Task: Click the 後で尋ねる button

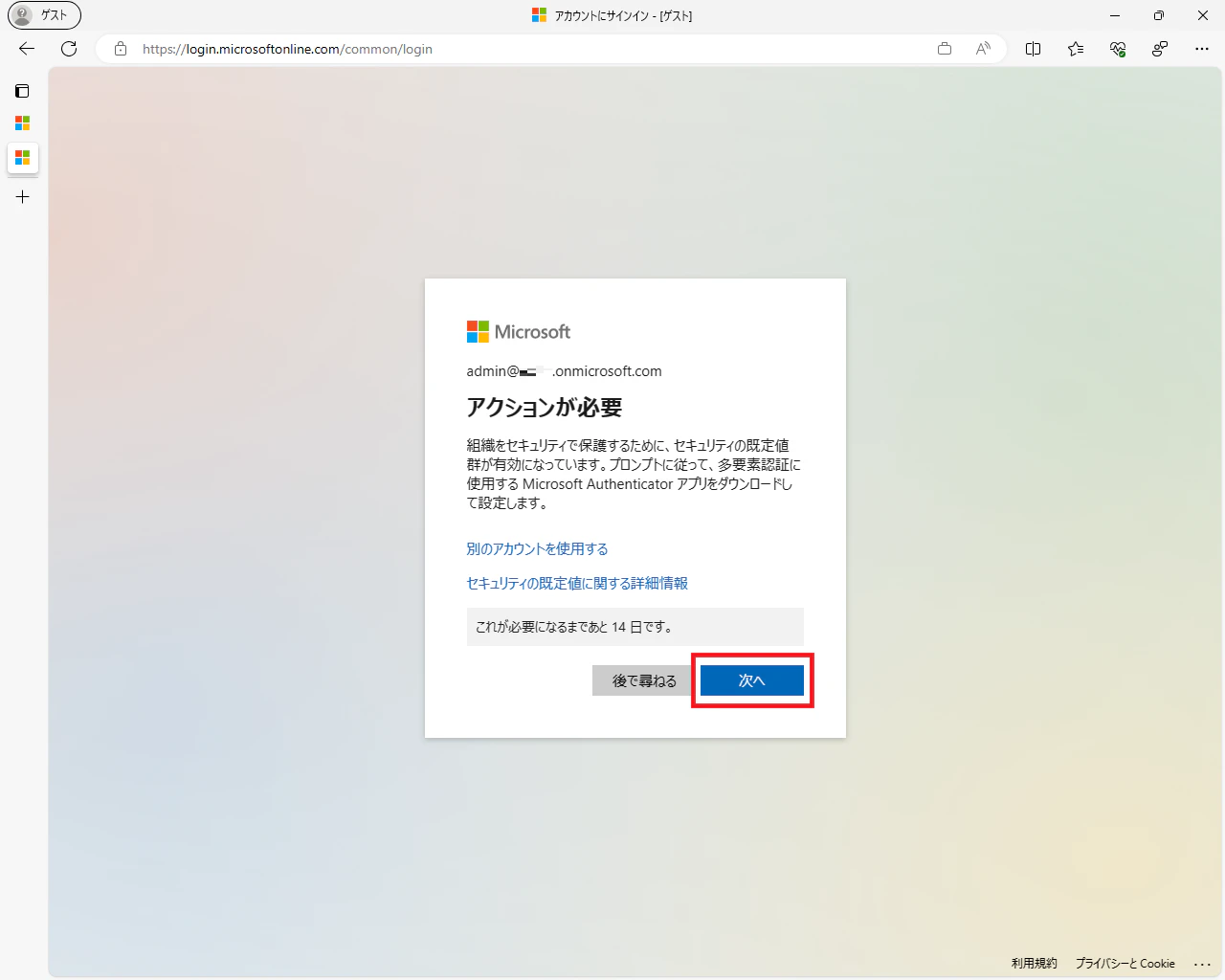Action: pos(644,680)
